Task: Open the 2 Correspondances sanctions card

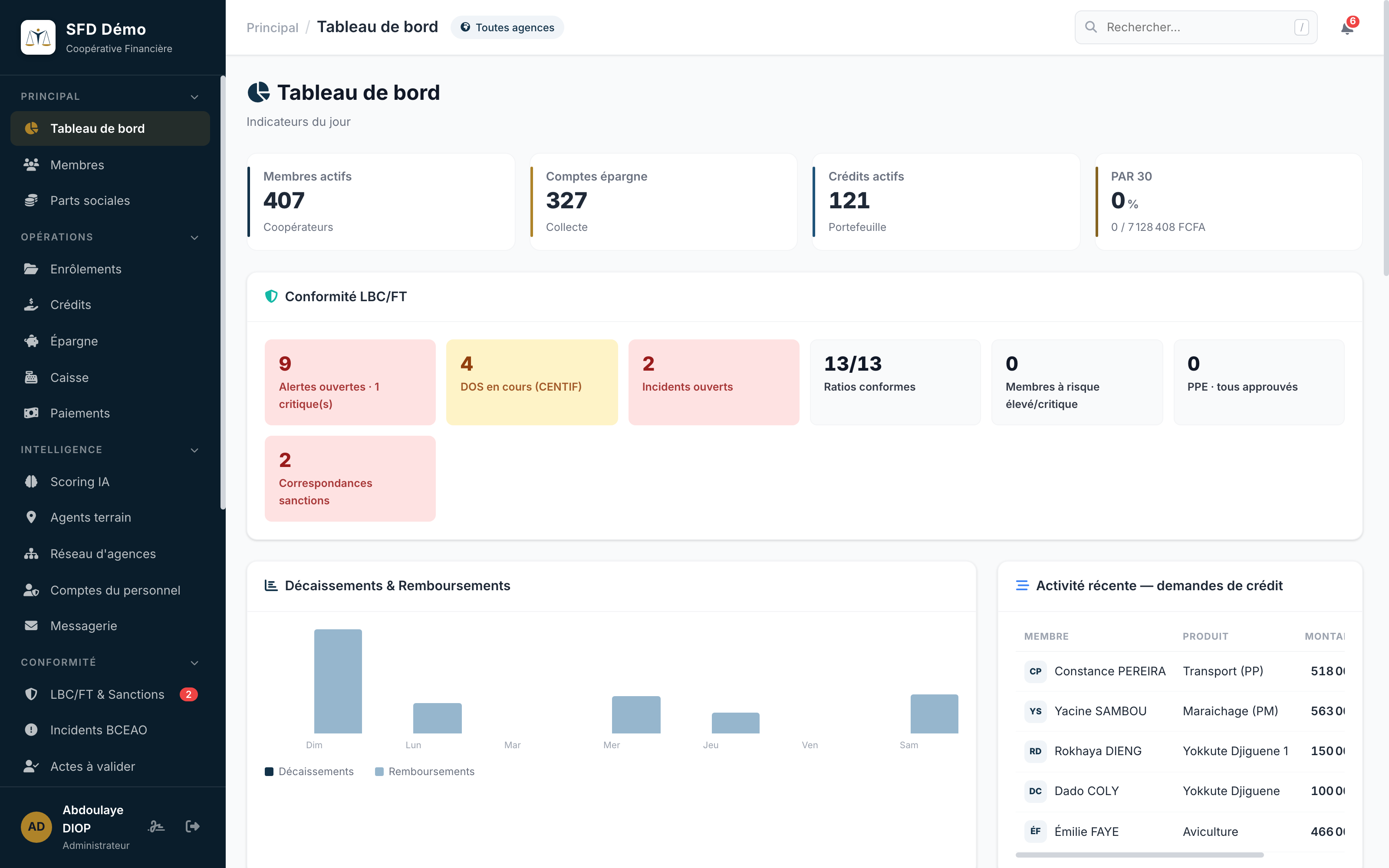Action: (x=350, y=479)
